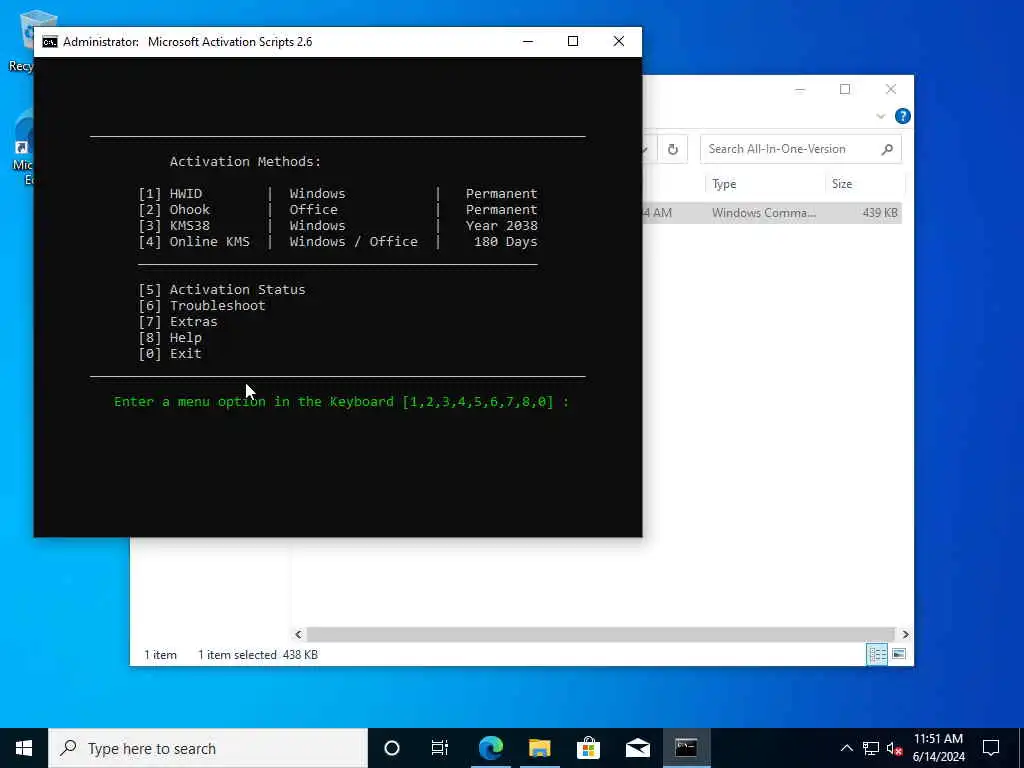Click the [6] Troubleshoot line
1024x768 pixels.
tap(202, 306)
